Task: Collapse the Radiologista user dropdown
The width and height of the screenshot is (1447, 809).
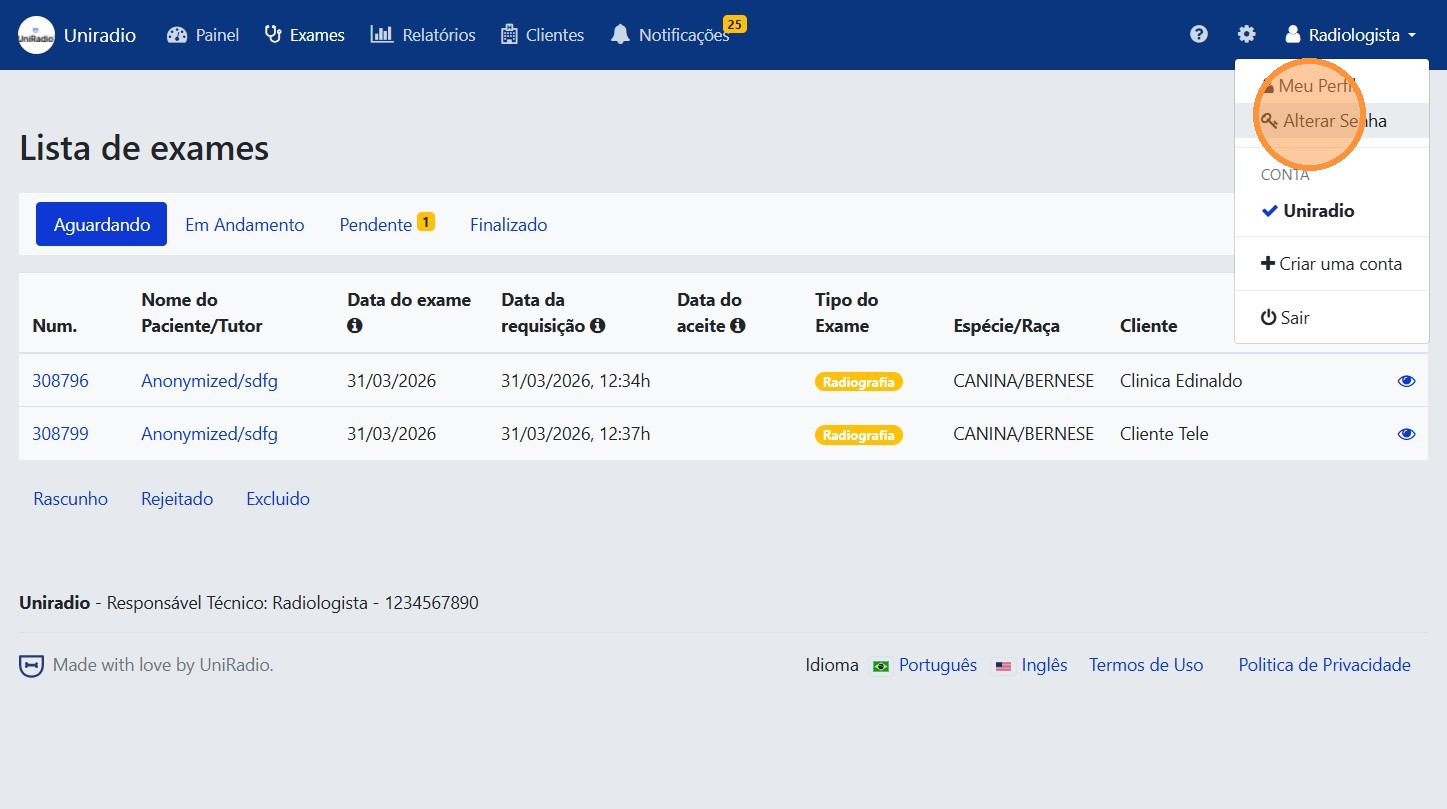Action: [1350, 35]
